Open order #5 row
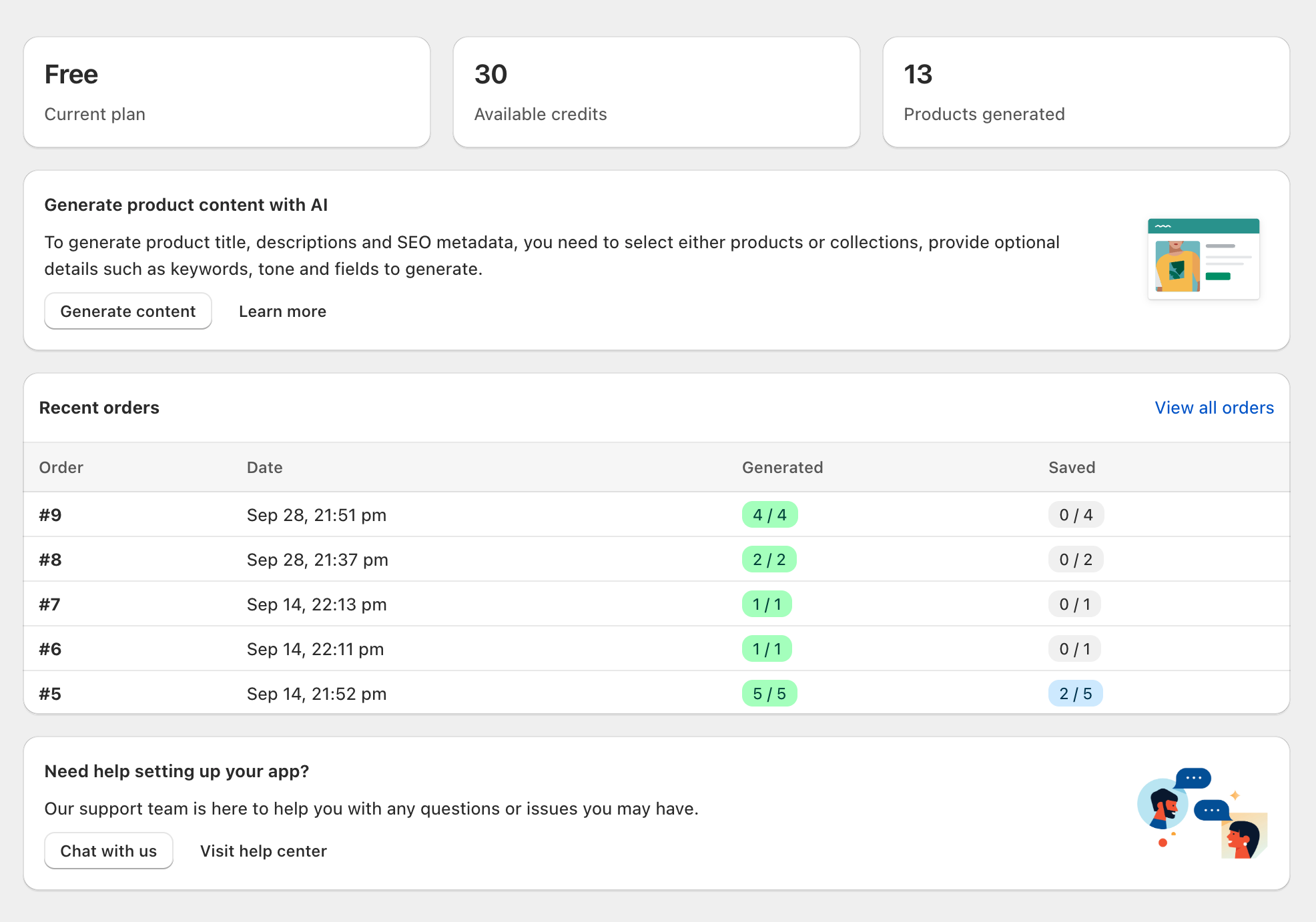Image resolution: width=1316 pixels, height=922 pixels. click(x=51, y=694)
